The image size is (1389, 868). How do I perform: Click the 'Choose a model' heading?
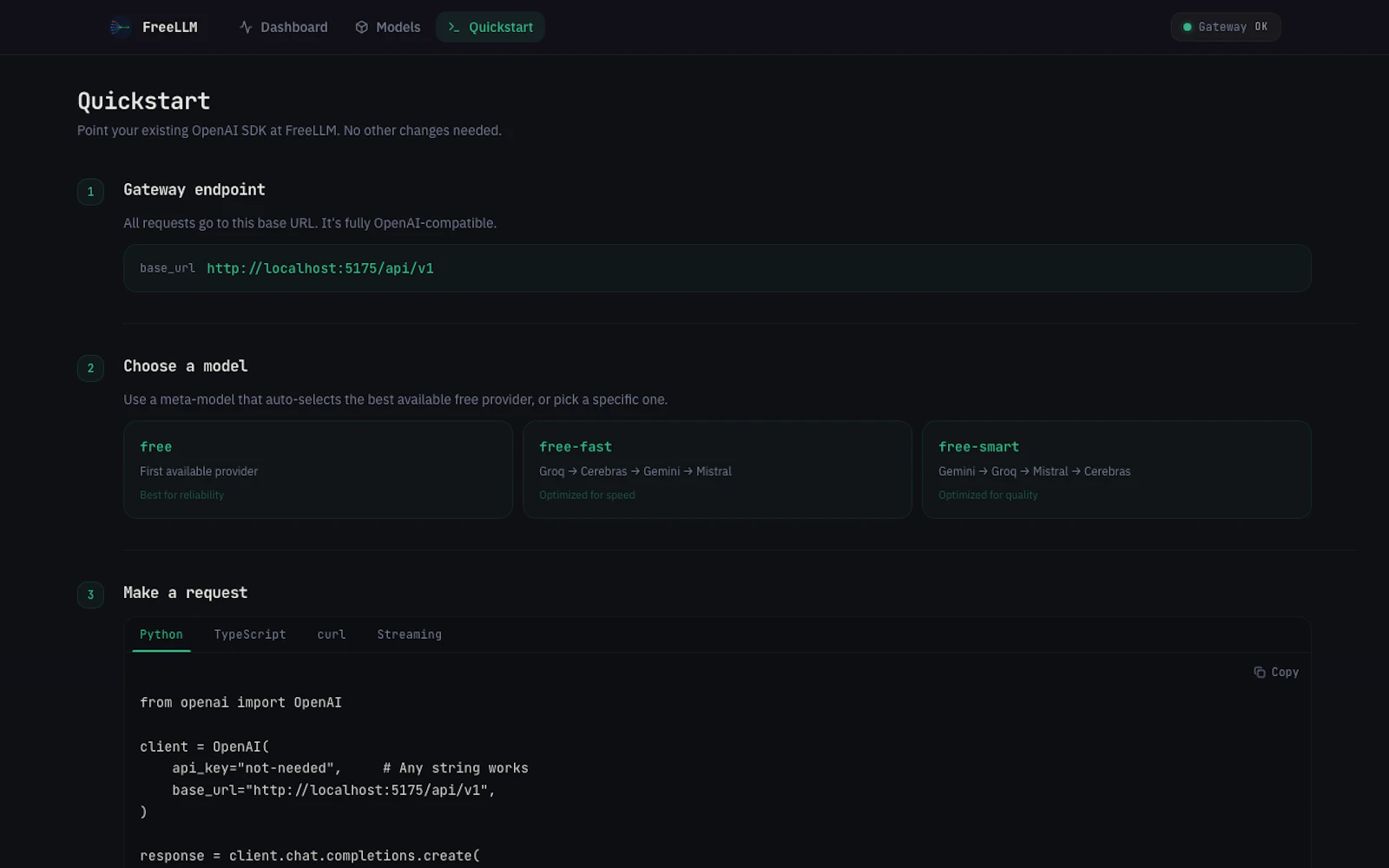coord(186,366)
